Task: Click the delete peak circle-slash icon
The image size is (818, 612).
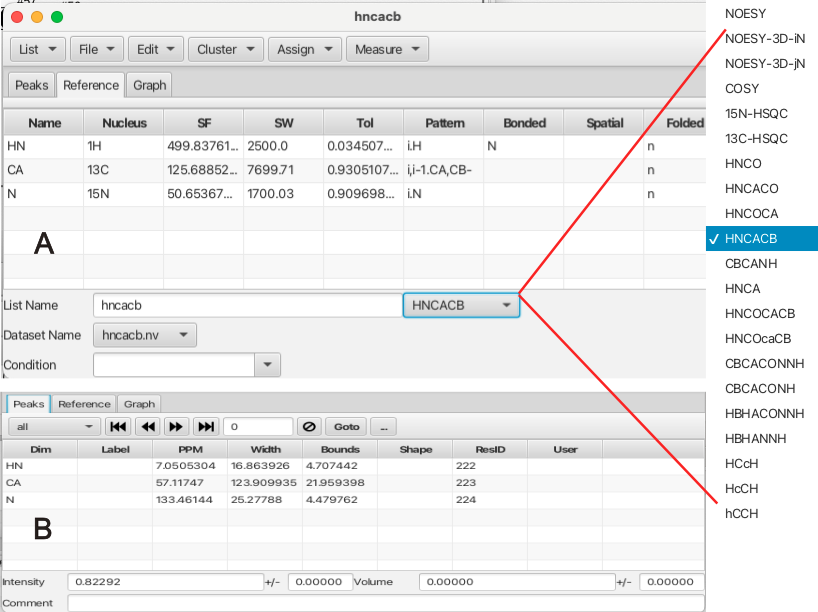Action: (x=309, y=427)
